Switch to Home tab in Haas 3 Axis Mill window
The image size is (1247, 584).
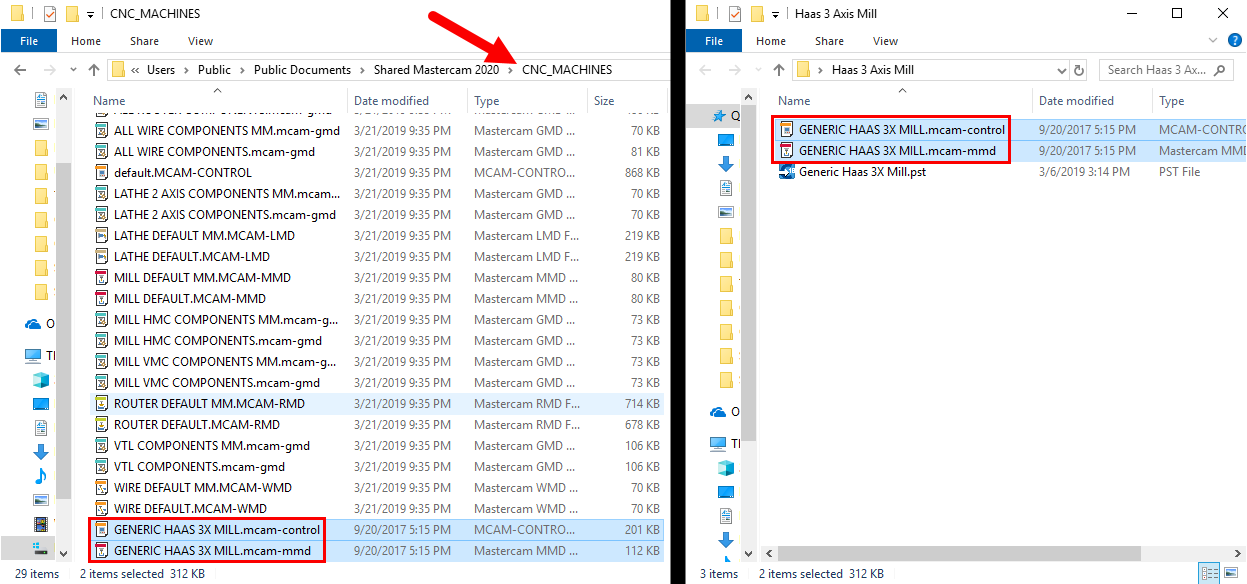(x=771, y=41)
